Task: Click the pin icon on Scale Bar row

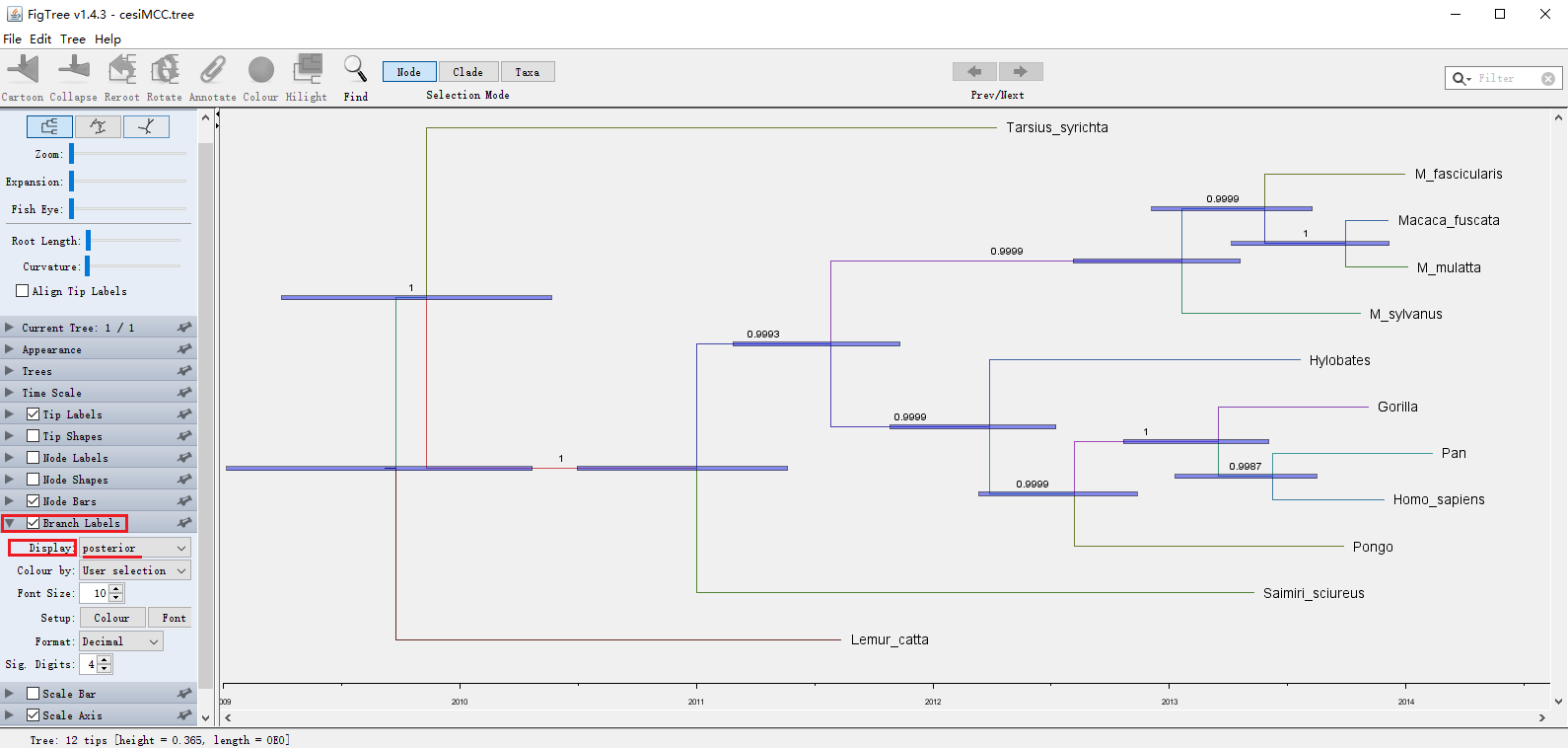Action: pyautogui.click(x=184, y=694)
